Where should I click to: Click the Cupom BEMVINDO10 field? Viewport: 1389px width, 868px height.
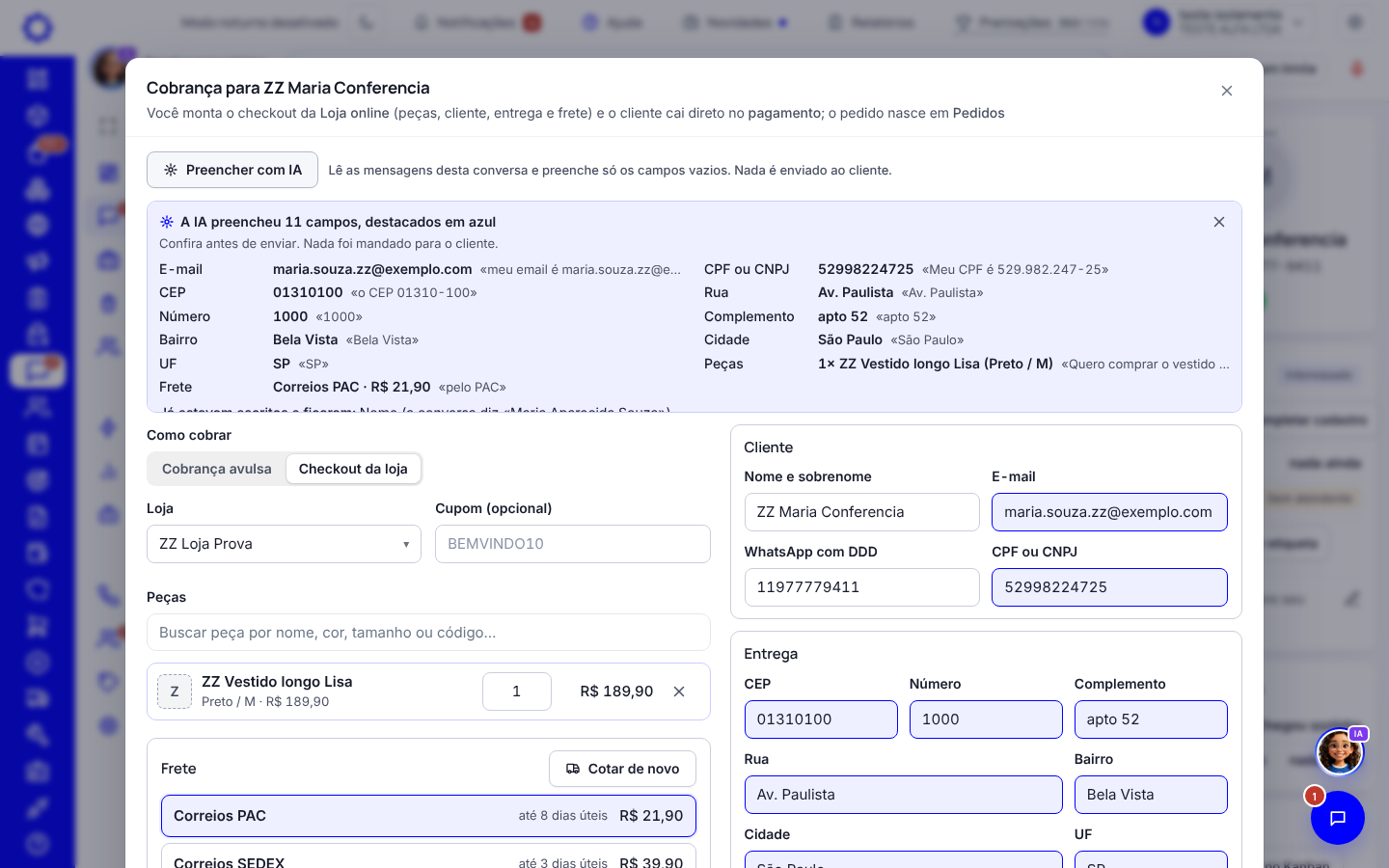pyautogui.click(x=573, y=544)
